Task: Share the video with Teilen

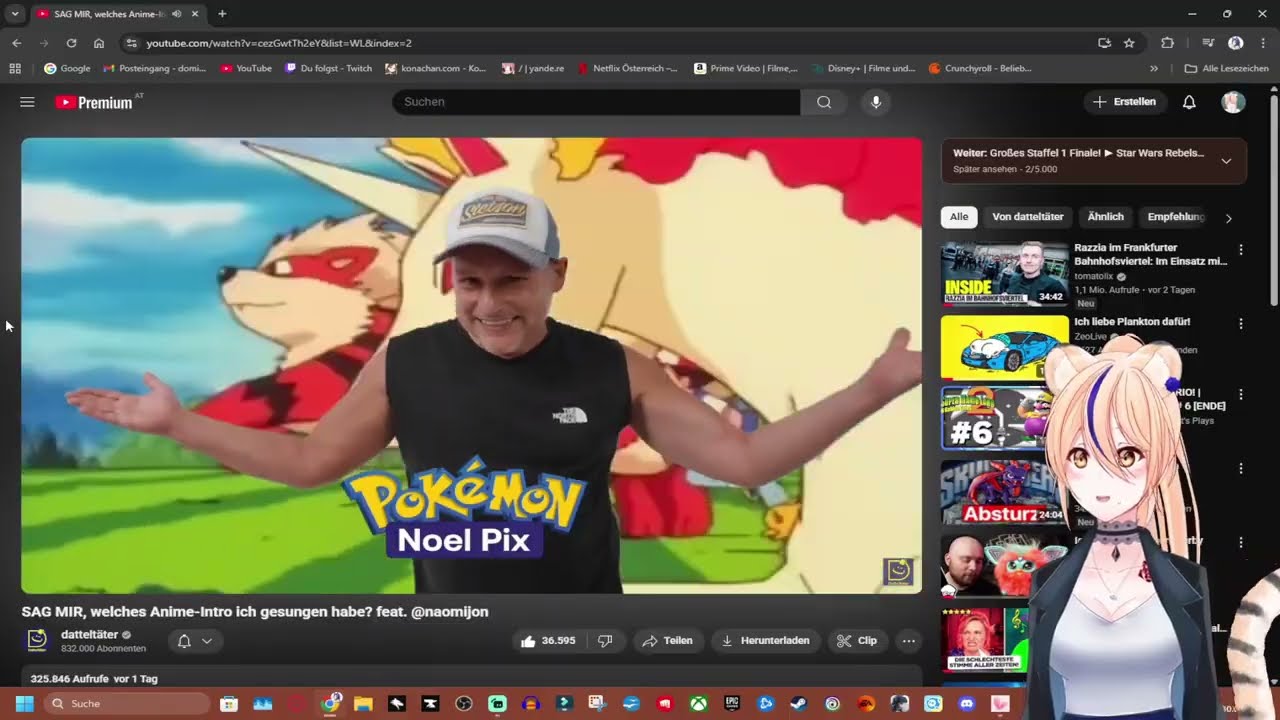Action: click(667, 641)
